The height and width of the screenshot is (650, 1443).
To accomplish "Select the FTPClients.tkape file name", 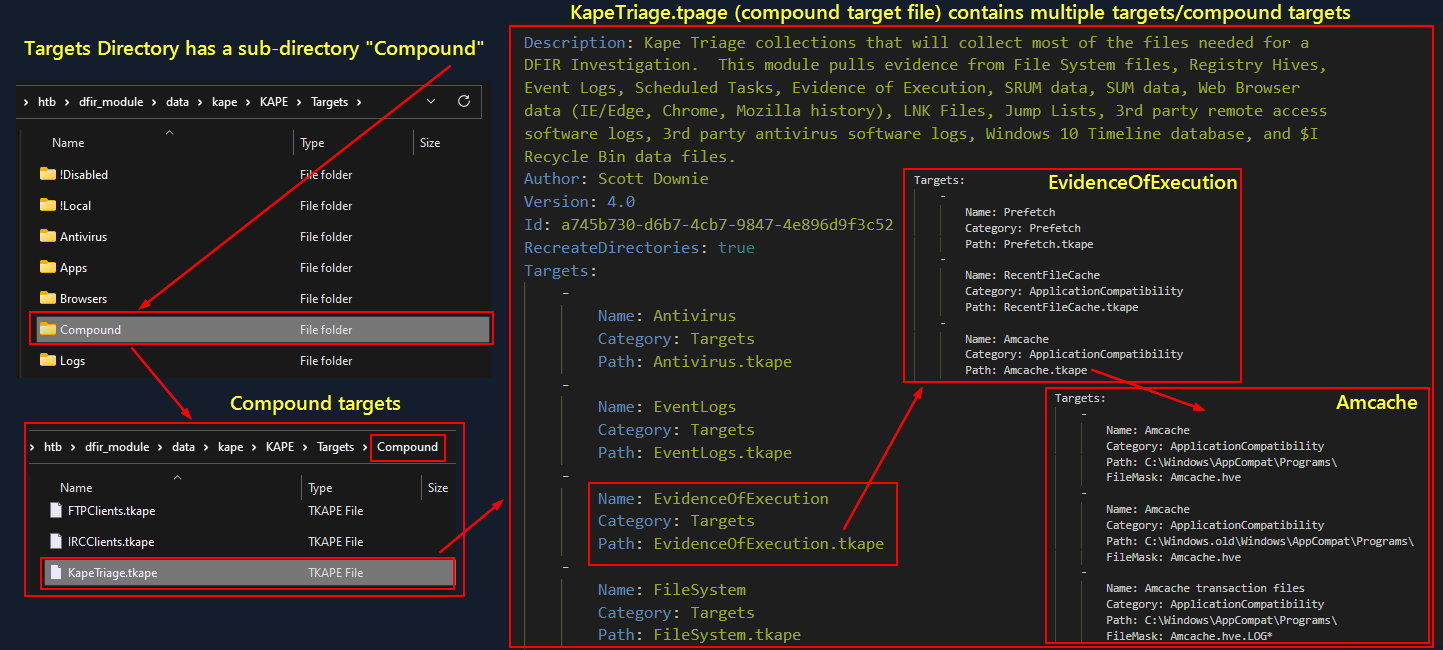I will click(x=111, y=510).
